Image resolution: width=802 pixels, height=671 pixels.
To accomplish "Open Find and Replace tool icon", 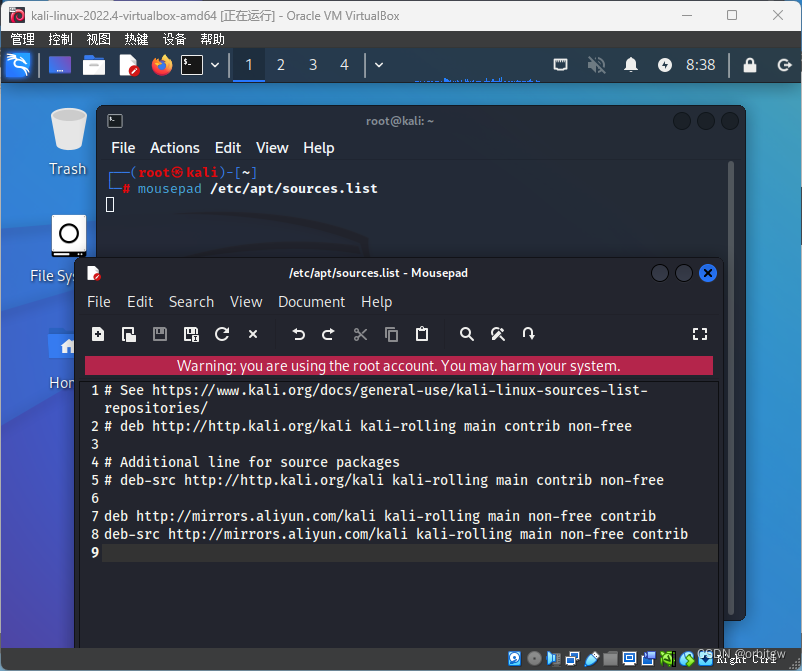I will coord(498,334).
